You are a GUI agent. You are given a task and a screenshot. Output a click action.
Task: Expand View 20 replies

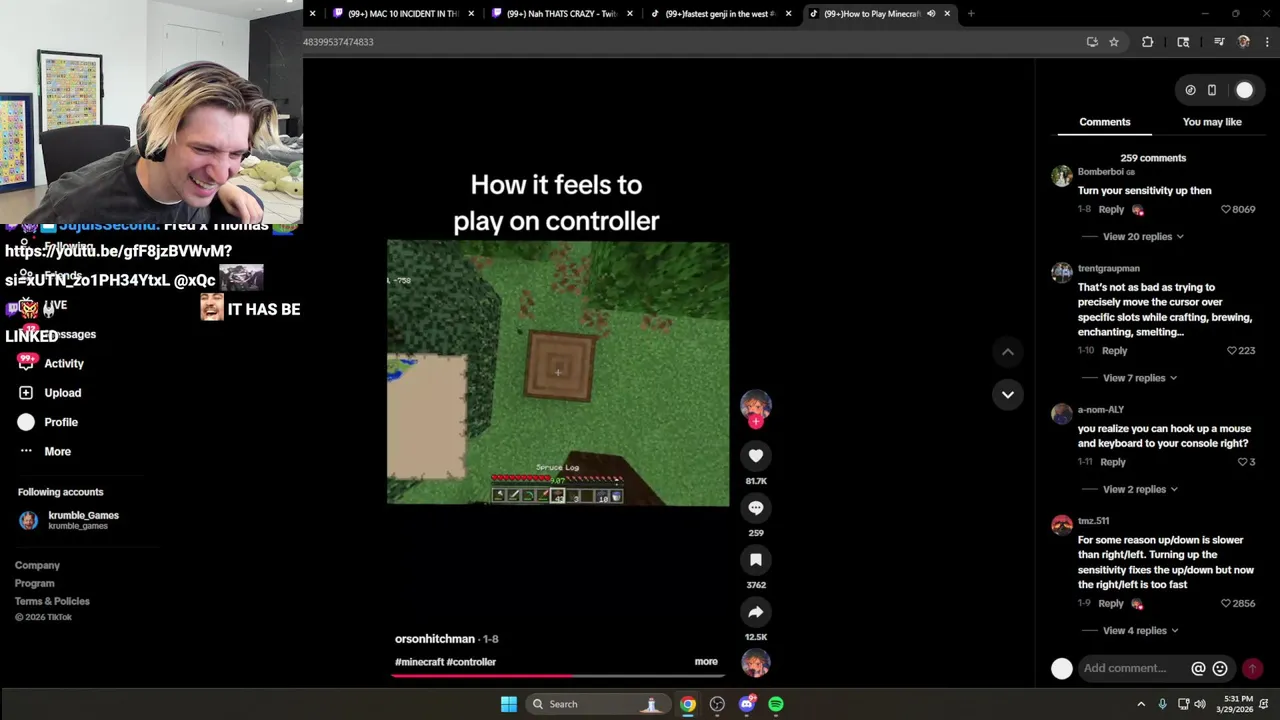pyautogui.click(x=1143, y=237)
